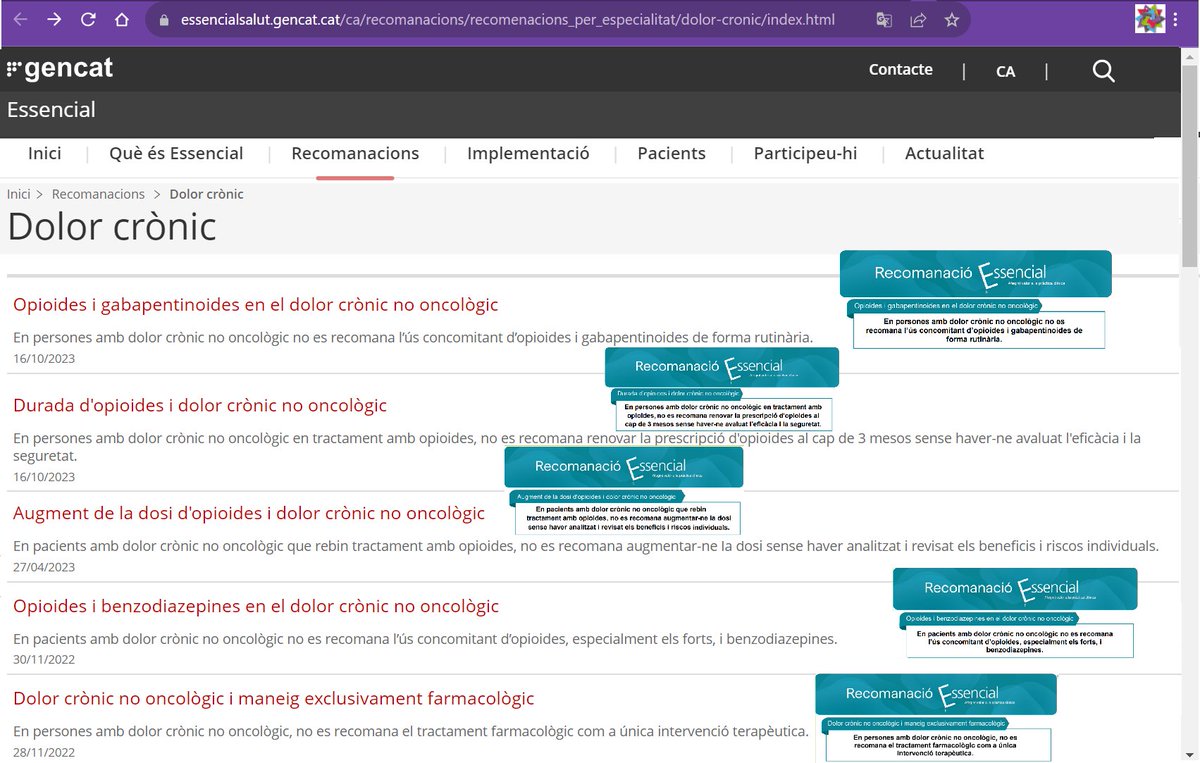The image size is (1200, 763).
Task: Open the Contacte link in header
Action: [901, 70]
